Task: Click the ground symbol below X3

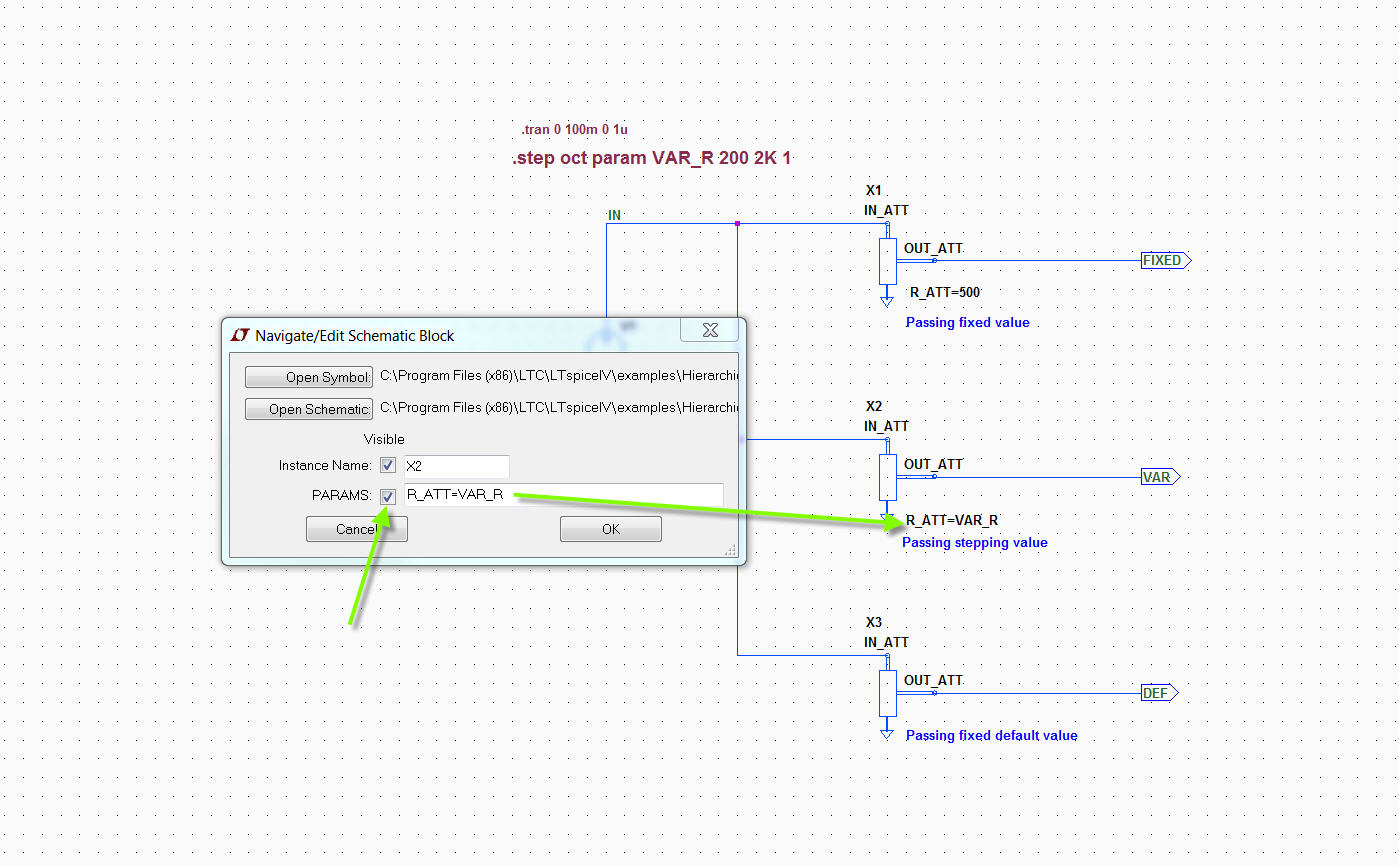Action: click(x=886, y=733)
